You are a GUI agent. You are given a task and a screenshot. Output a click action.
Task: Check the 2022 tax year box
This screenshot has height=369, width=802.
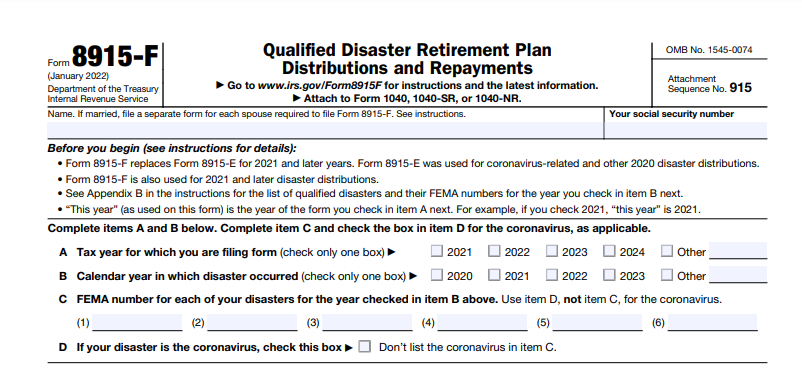494,251
